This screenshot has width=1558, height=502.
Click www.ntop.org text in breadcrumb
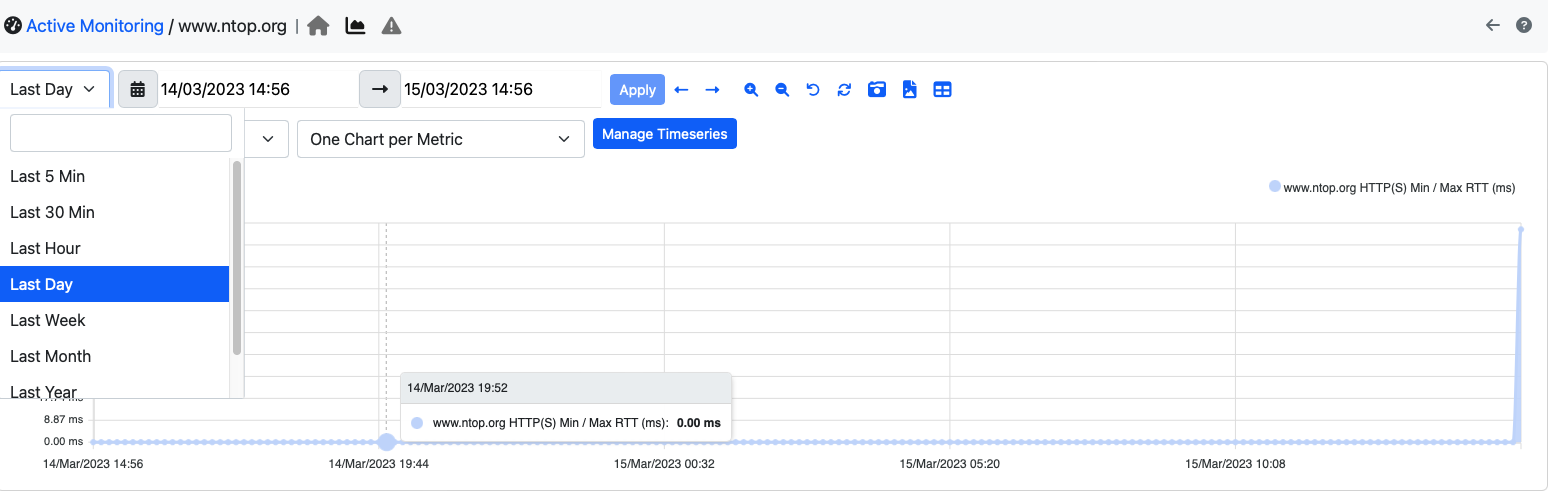tap(233, 26)
